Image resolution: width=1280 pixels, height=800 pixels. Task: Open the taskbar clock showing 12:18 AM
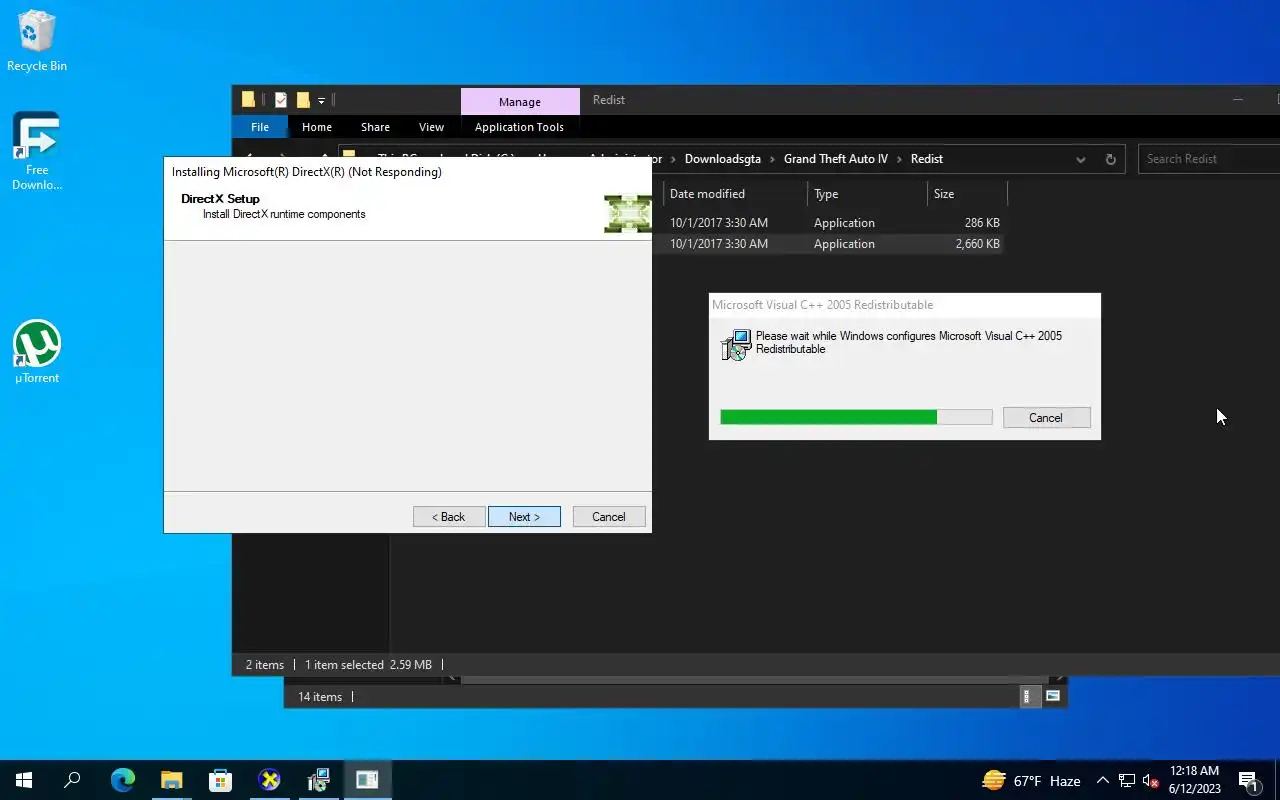[x=1194, y=780]
